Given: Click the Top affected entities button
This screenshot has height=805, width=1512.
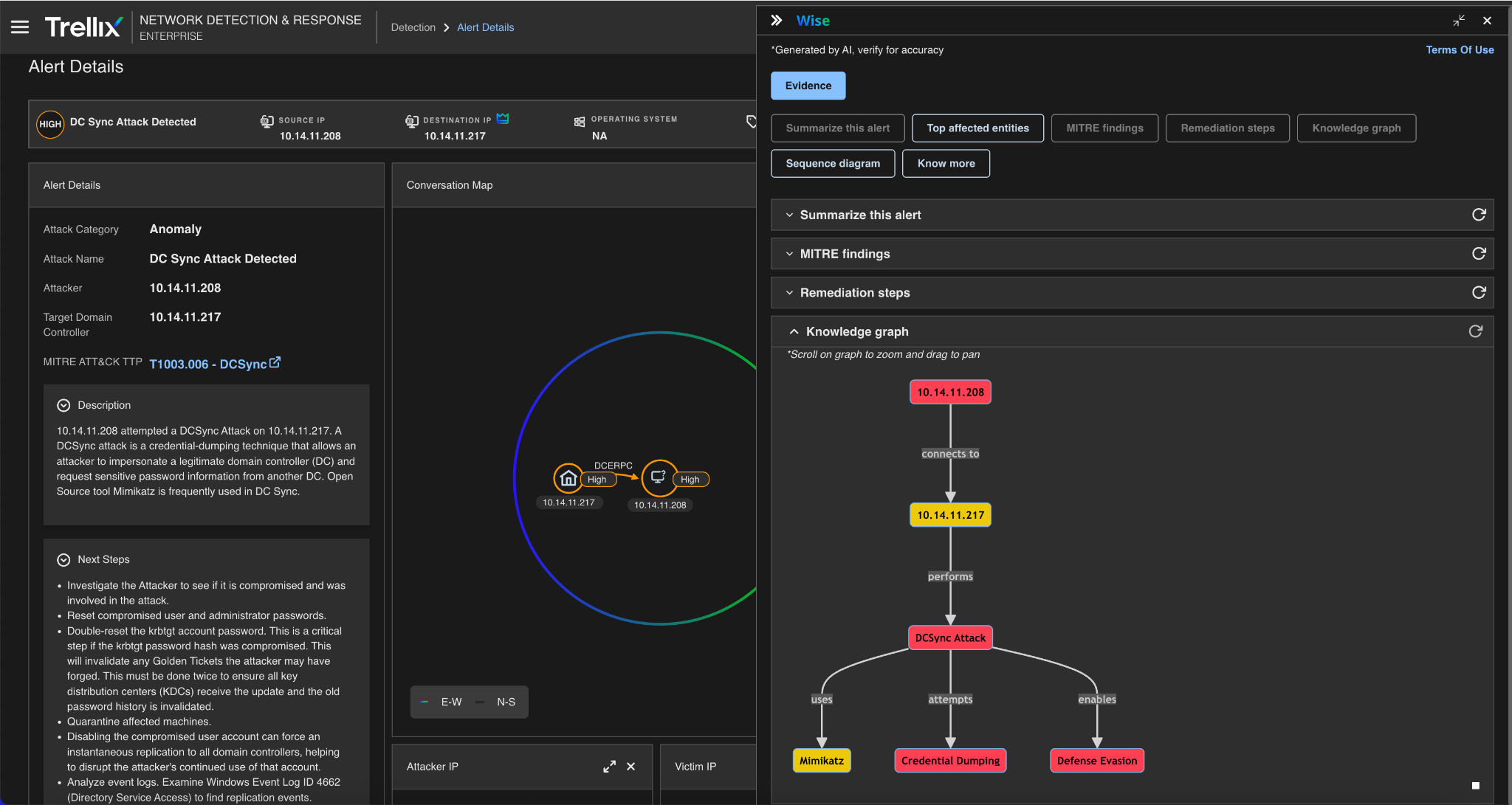Looking at the screenshot, I should [977, 128].
